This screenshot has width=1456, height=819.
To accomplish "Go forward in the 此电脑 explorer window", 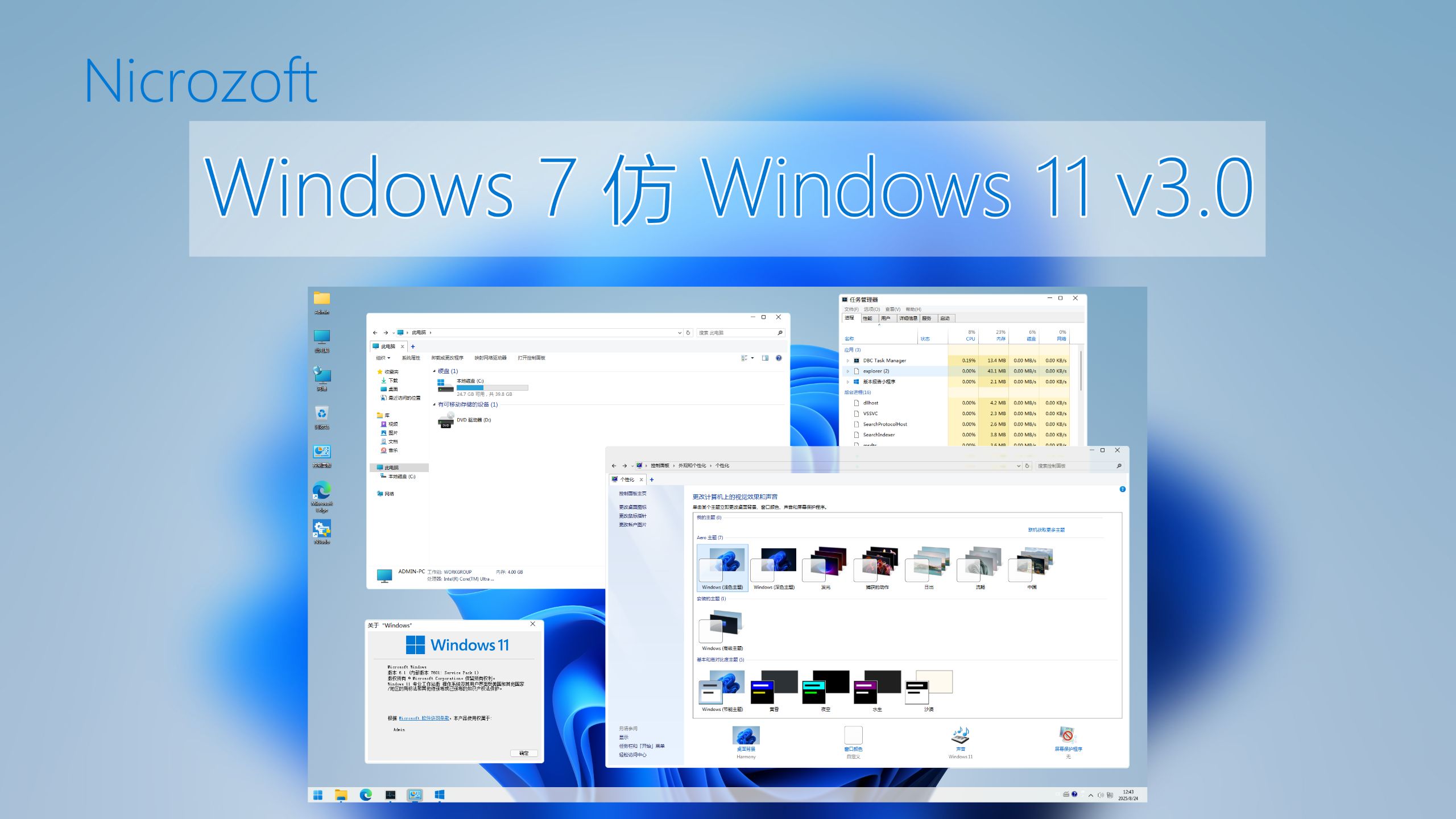I will click(385, 333).
